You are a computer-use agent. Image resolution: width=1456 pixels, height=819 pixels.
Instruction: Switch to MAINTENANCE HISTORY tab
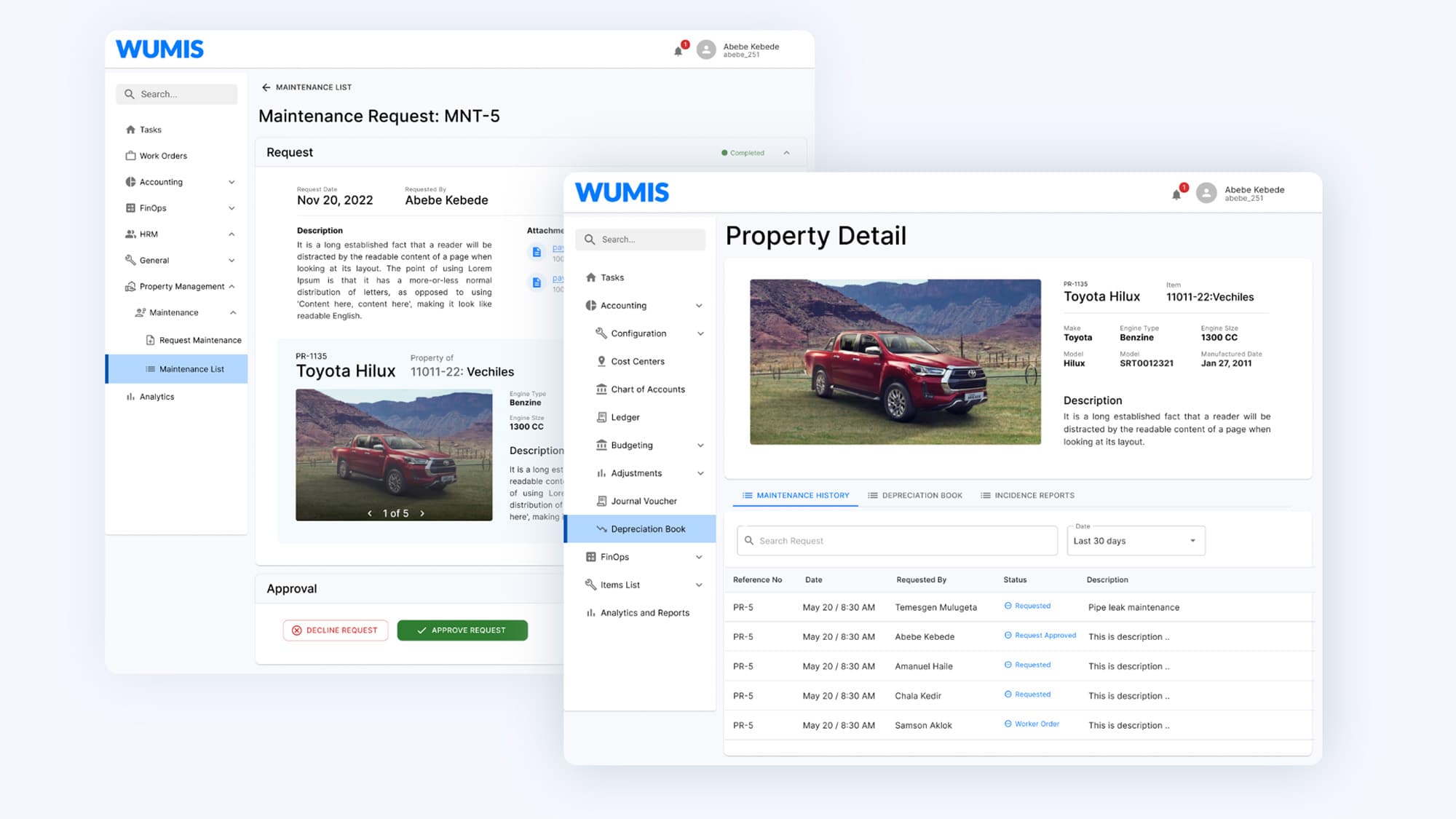tap(796, 496)
